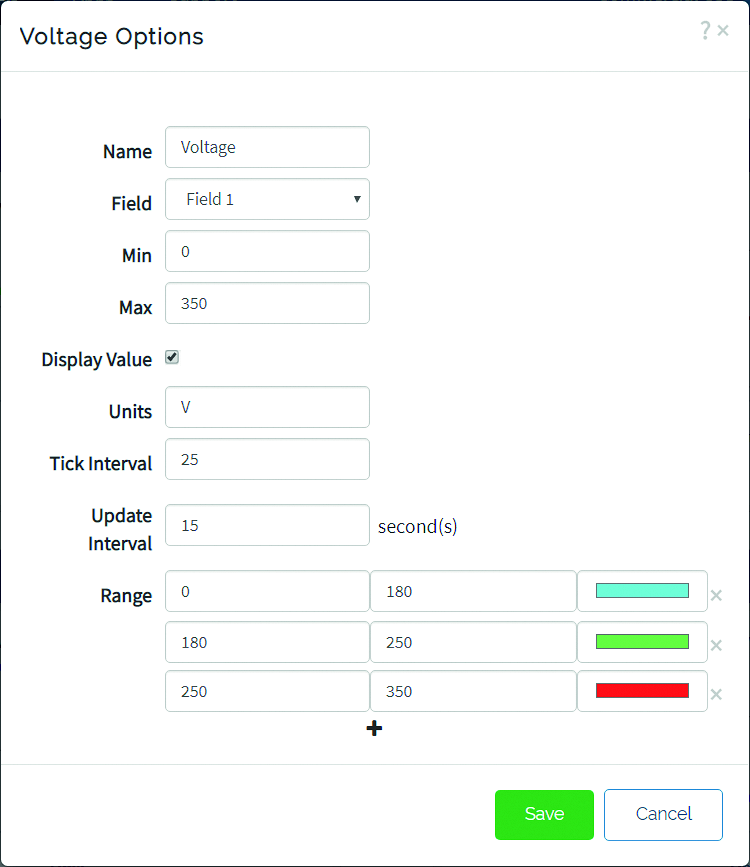Cancel the voltage options dialog
The width and height of the screenshot is (750, 867).
pos(663,814)
